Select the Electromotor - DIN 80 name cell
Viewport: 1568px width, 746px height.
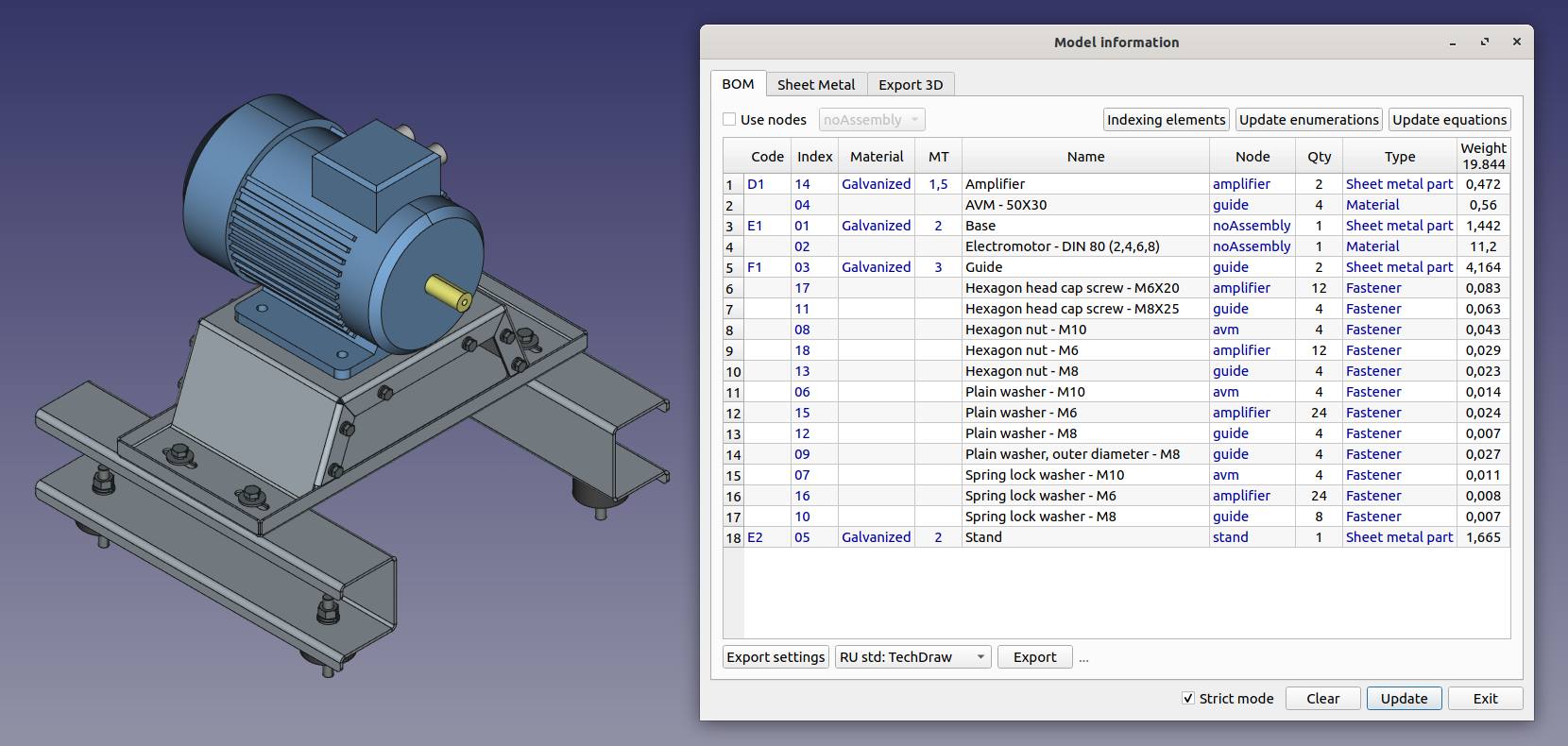[1062, 246]
